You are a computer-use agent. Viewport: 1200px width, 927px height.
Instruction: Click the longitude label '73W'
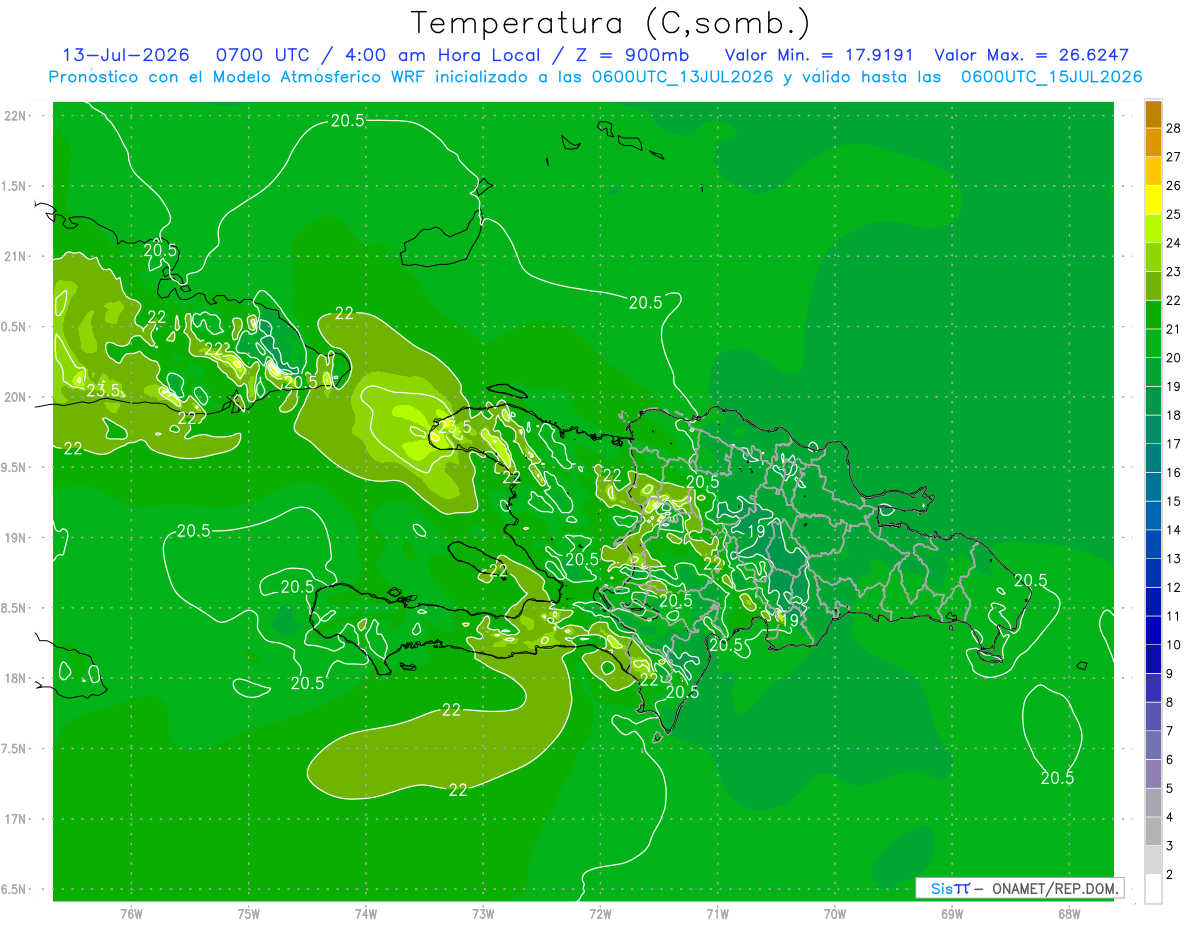coord(483,913)
